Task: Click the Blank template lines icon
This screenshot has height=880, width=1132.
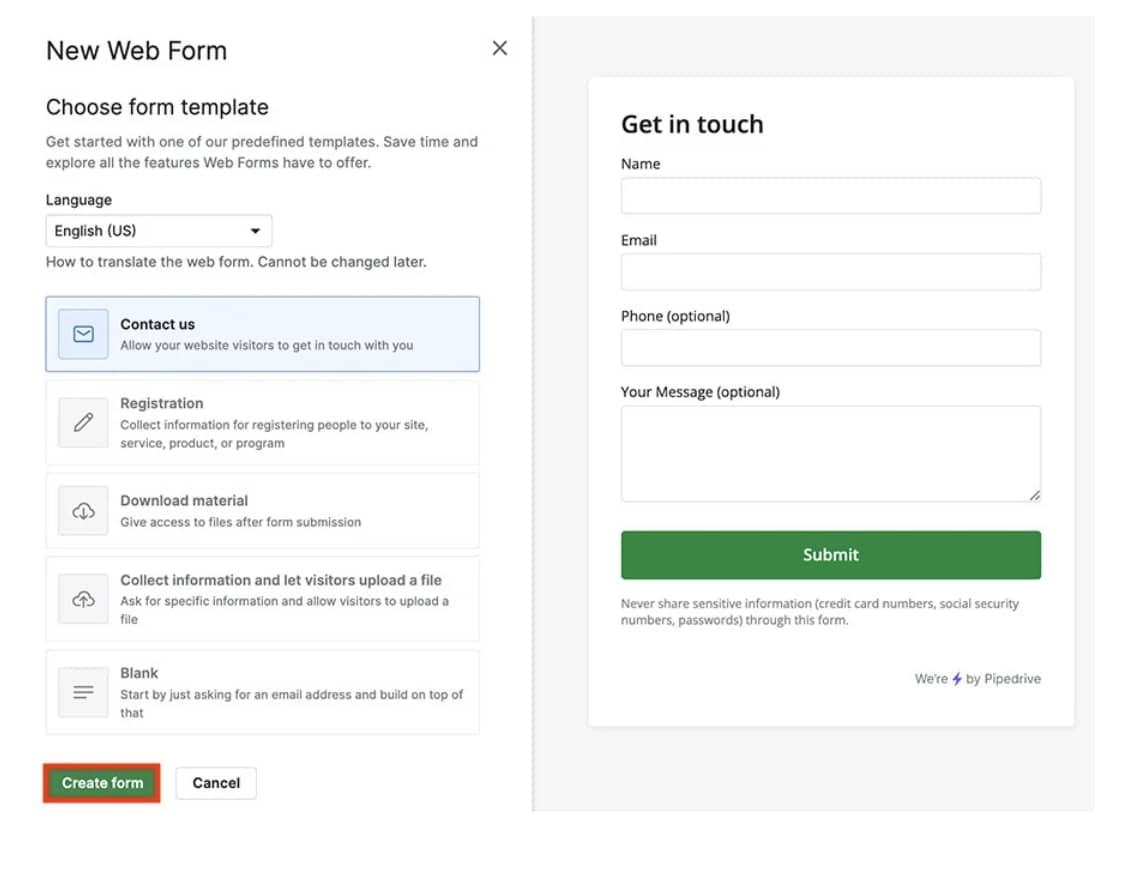Action: [83, 692]
